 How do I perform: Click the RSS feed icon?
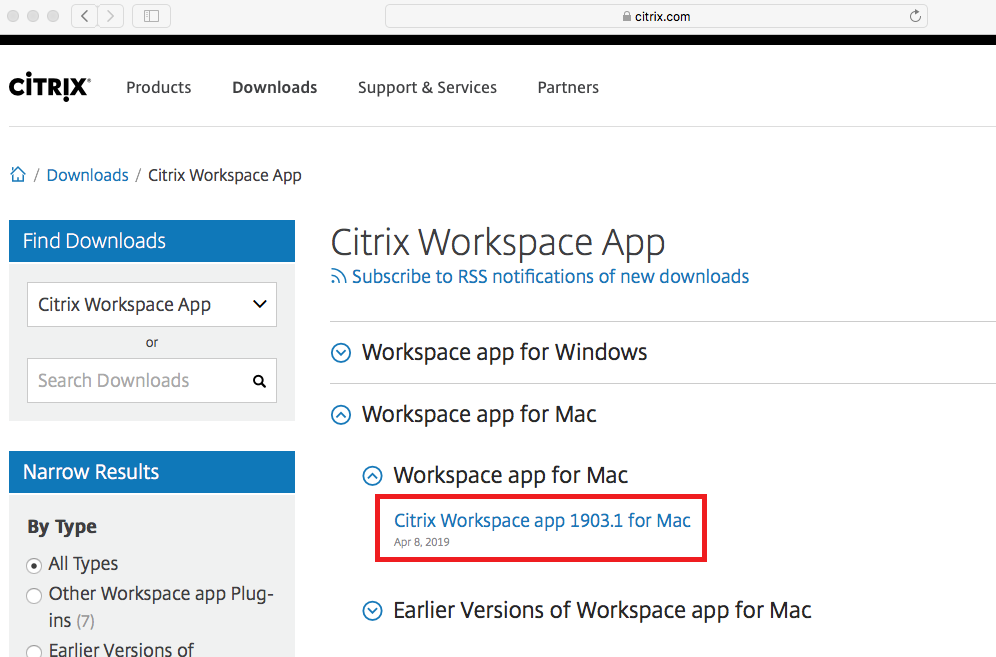click(339, 276)
